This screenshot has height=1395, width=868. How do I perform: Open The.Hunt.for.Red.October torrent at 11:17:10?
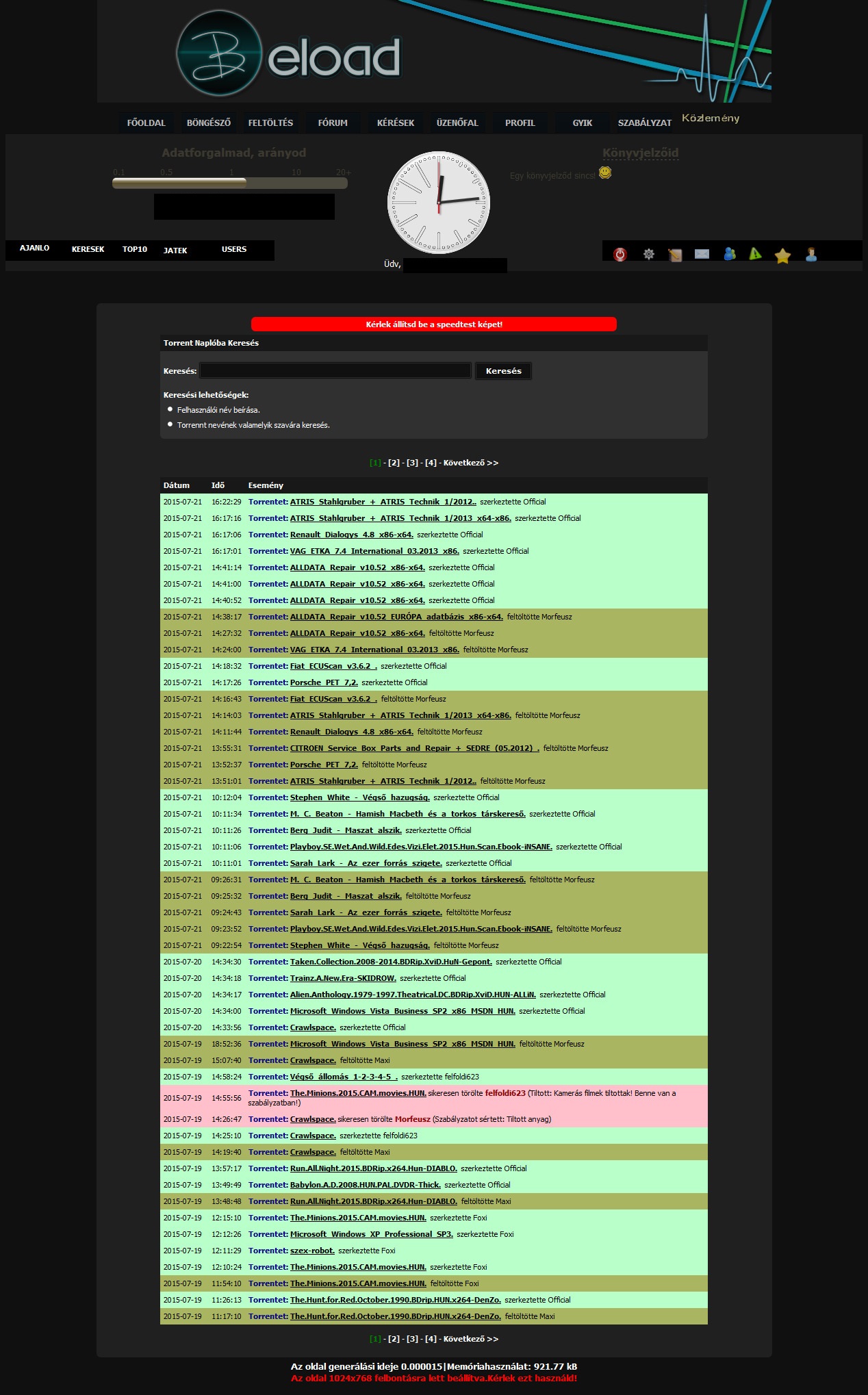[396, 1316]
